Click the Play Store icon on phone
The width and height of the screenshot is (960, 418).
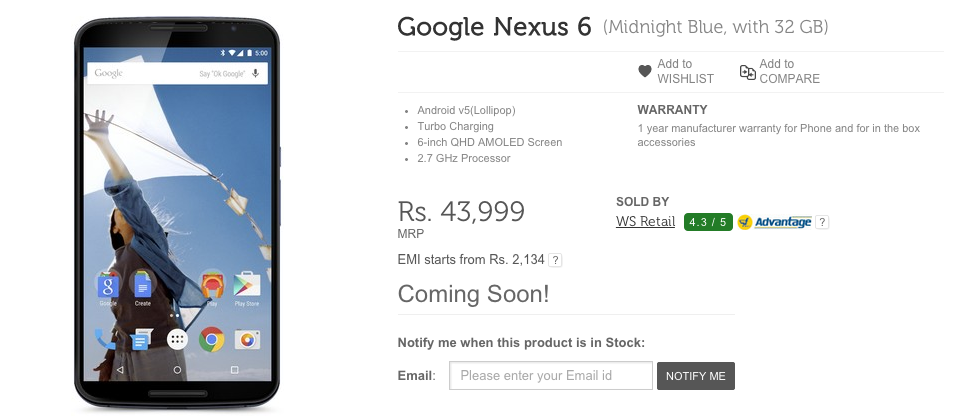coord(246,286)
